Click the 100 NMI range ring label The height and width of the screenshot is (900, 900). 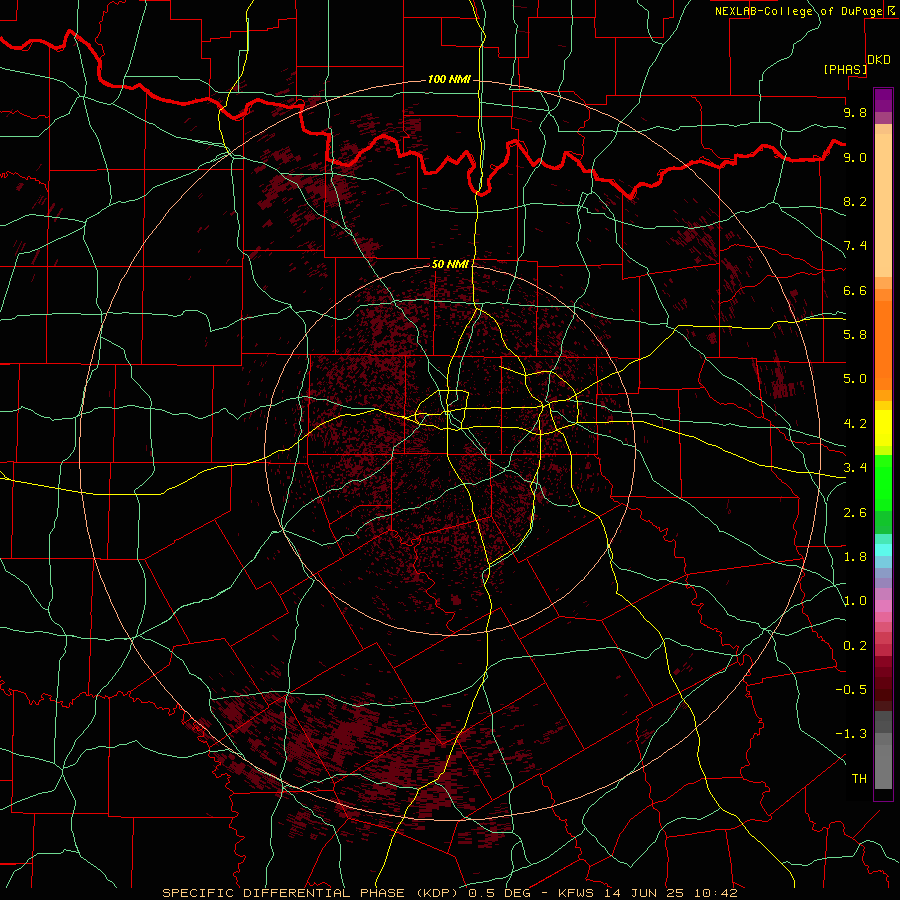(449, 79)
